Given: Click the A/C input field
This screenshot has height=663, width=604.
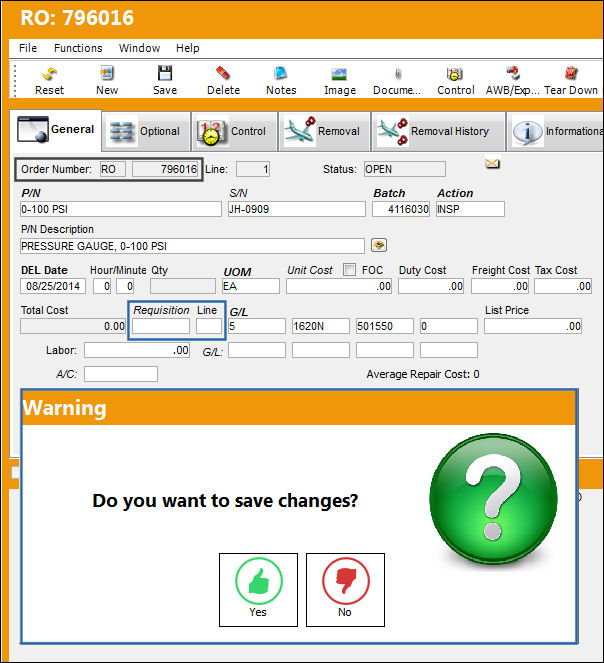Looking at the screenshot, I should pos(121,374).
